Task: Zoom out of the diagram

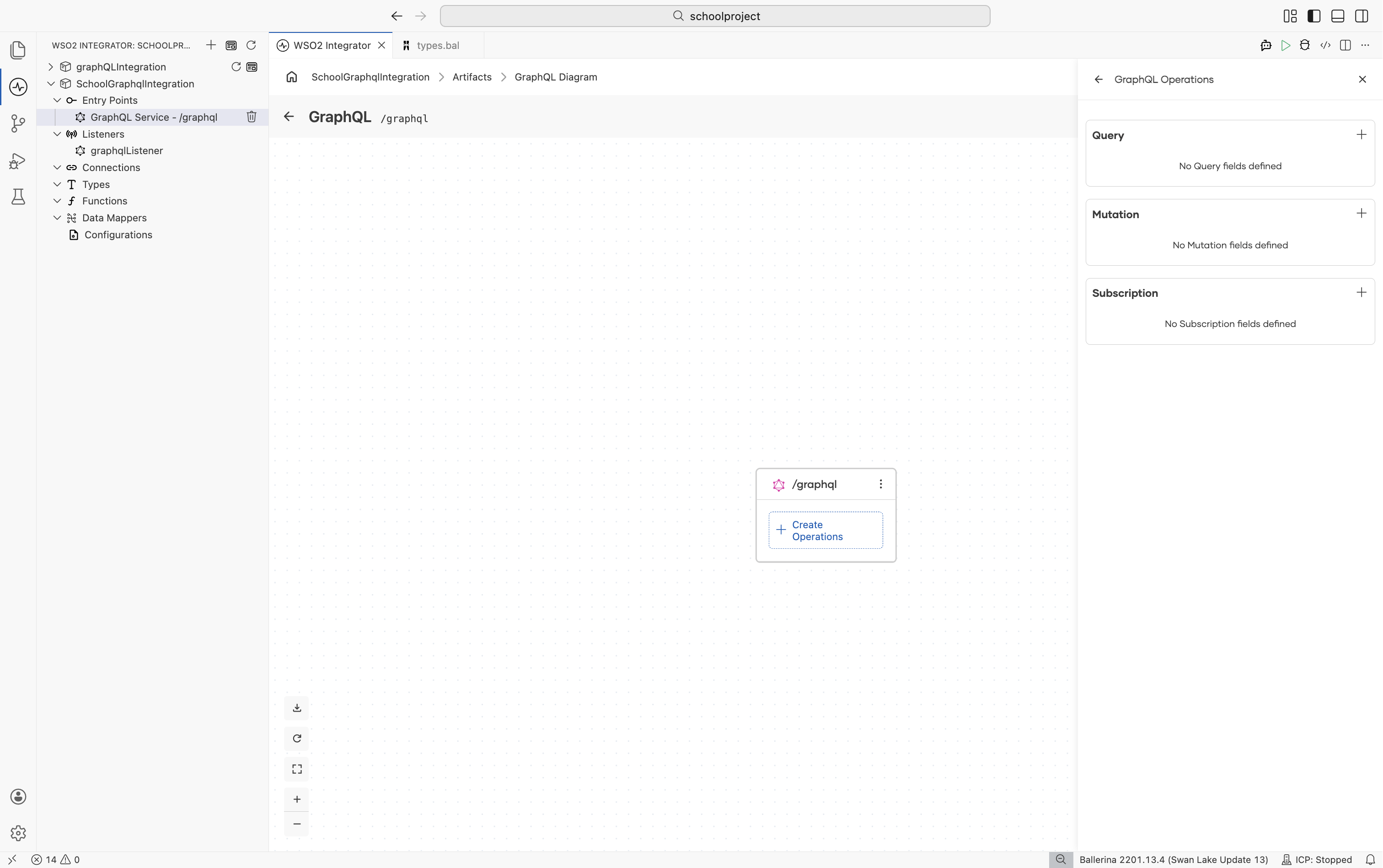Action: pyautogui.click(x=297, y=824)
